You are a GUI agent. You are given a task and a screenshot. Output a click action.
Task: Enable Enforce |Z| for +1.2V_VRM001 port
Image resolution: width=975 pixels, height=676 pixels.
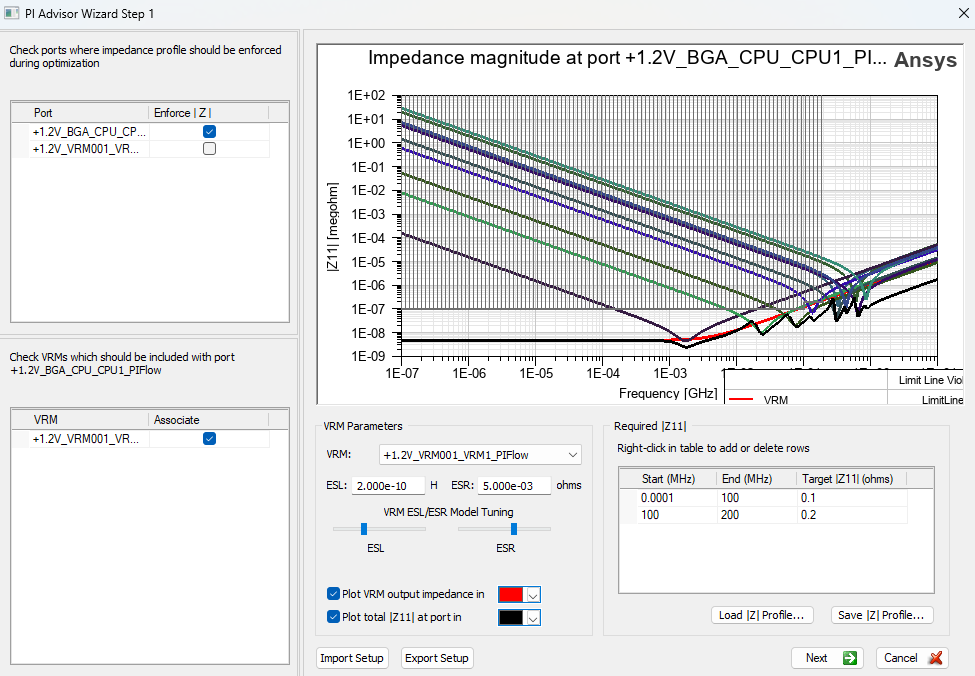(x=209, y=149)
